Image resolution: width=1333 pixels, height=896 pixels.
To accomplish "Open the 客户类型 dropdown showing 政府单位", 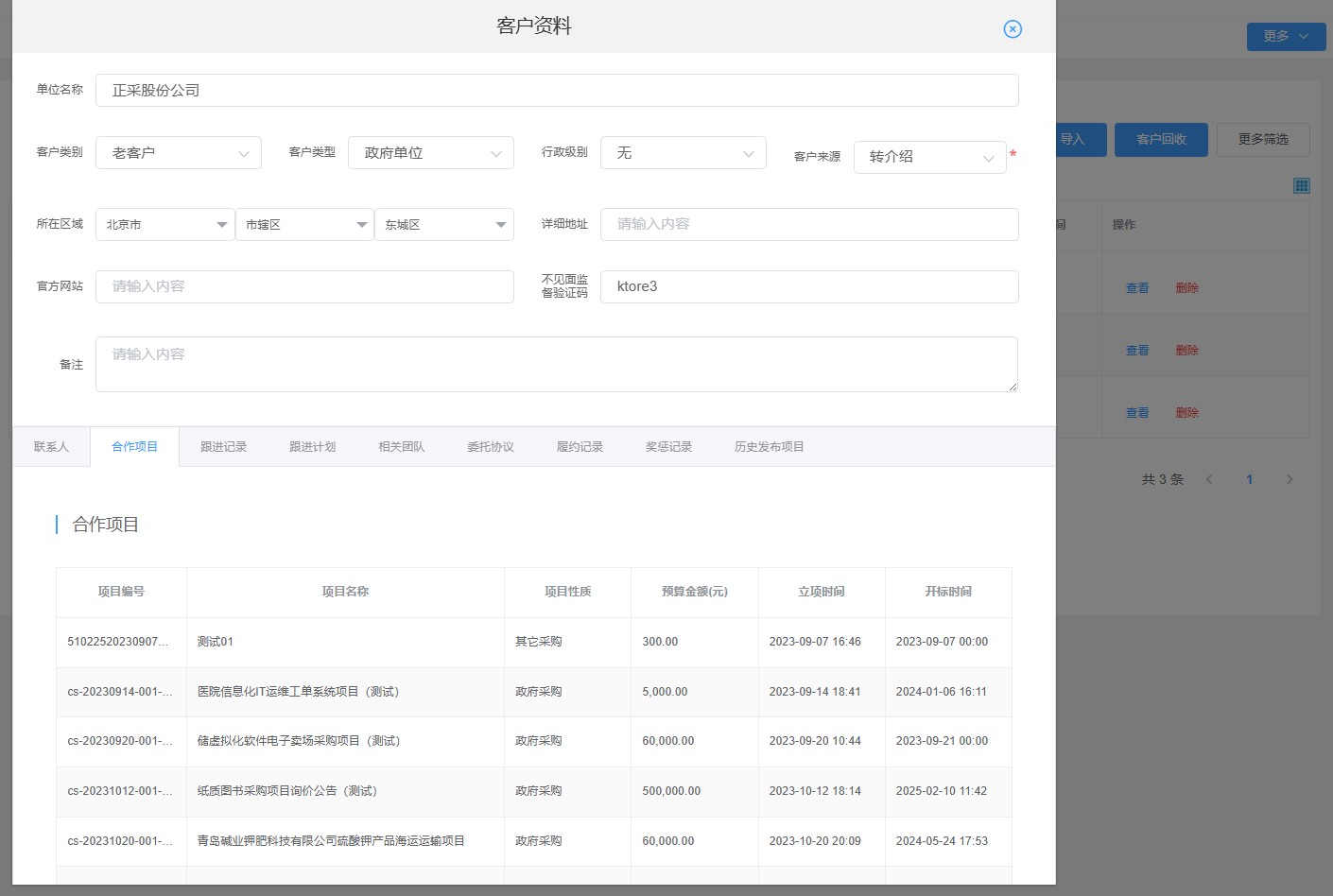I will 431,153.
